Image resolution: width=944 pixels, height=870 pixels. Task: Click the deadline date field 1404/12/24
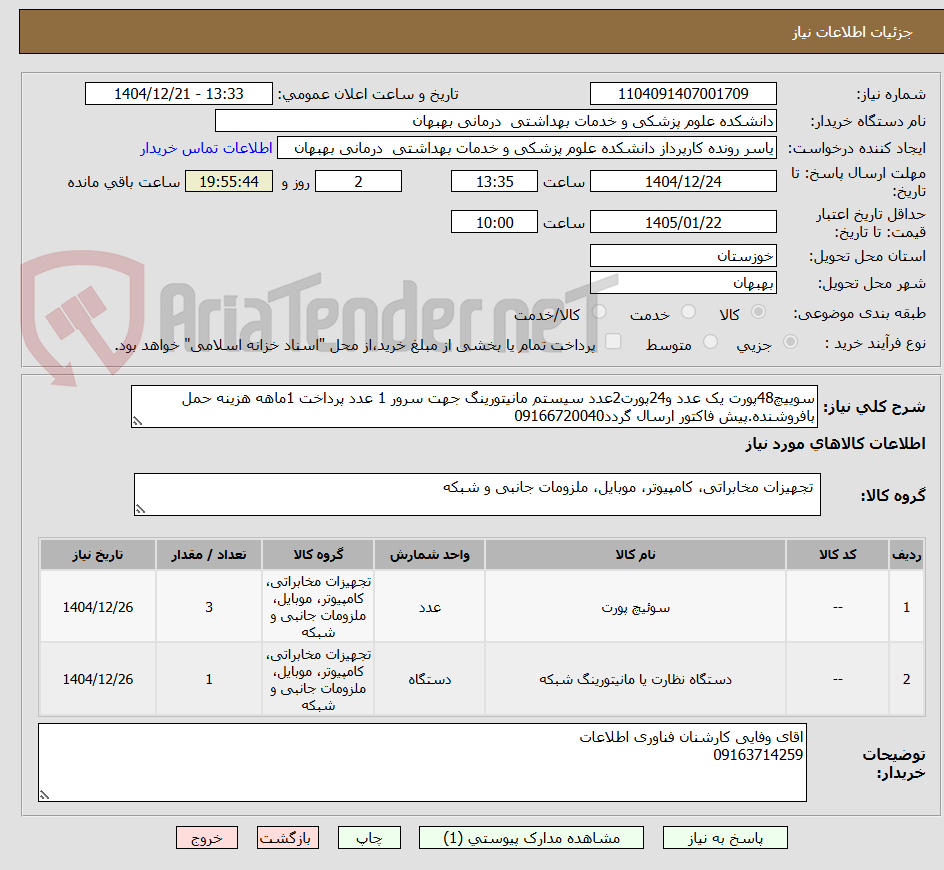point(683,181)
